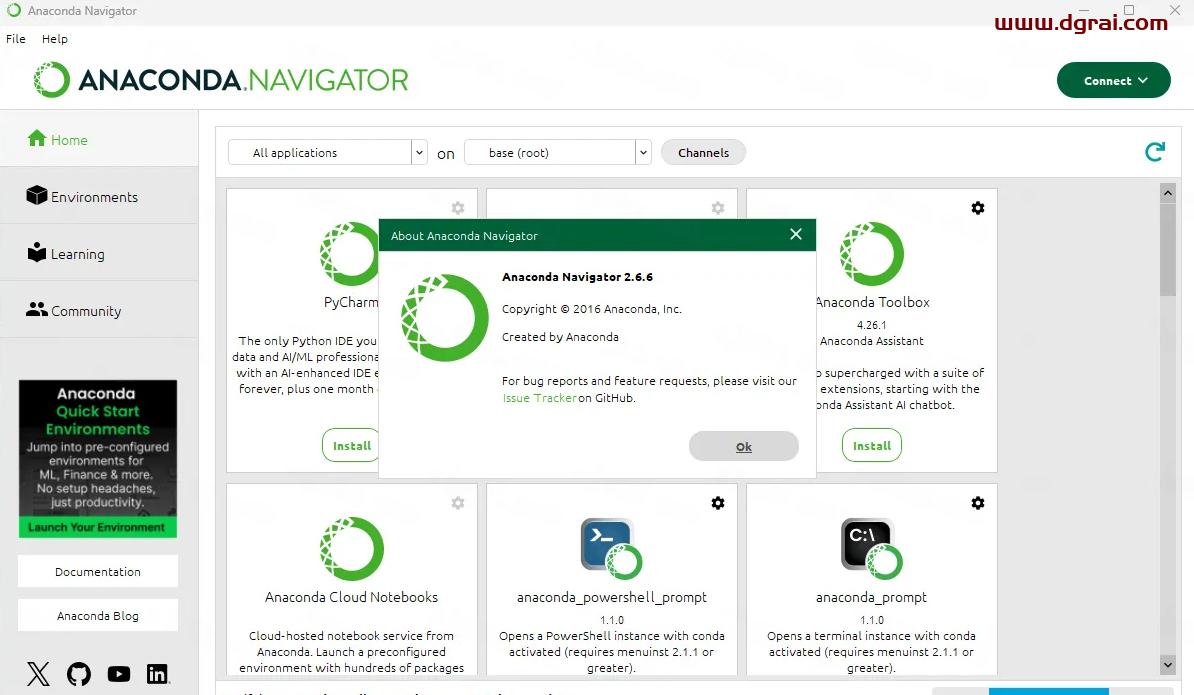Click the vertical scrollbar thumb in applications list
1194x695 pixels.
tap(1168, 250)
